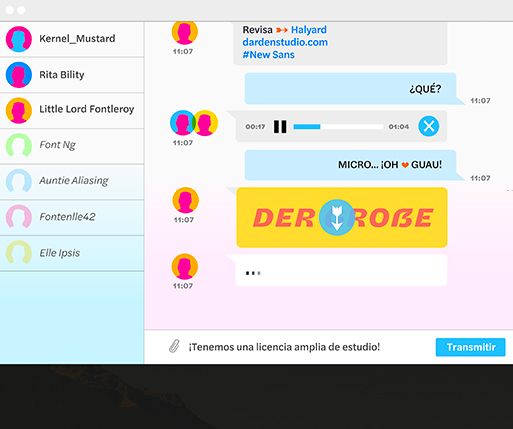The height and width of the screenshot is (429, 513).
Task: Open Font Ng's green offline avatar
Action: coord(19,145)
